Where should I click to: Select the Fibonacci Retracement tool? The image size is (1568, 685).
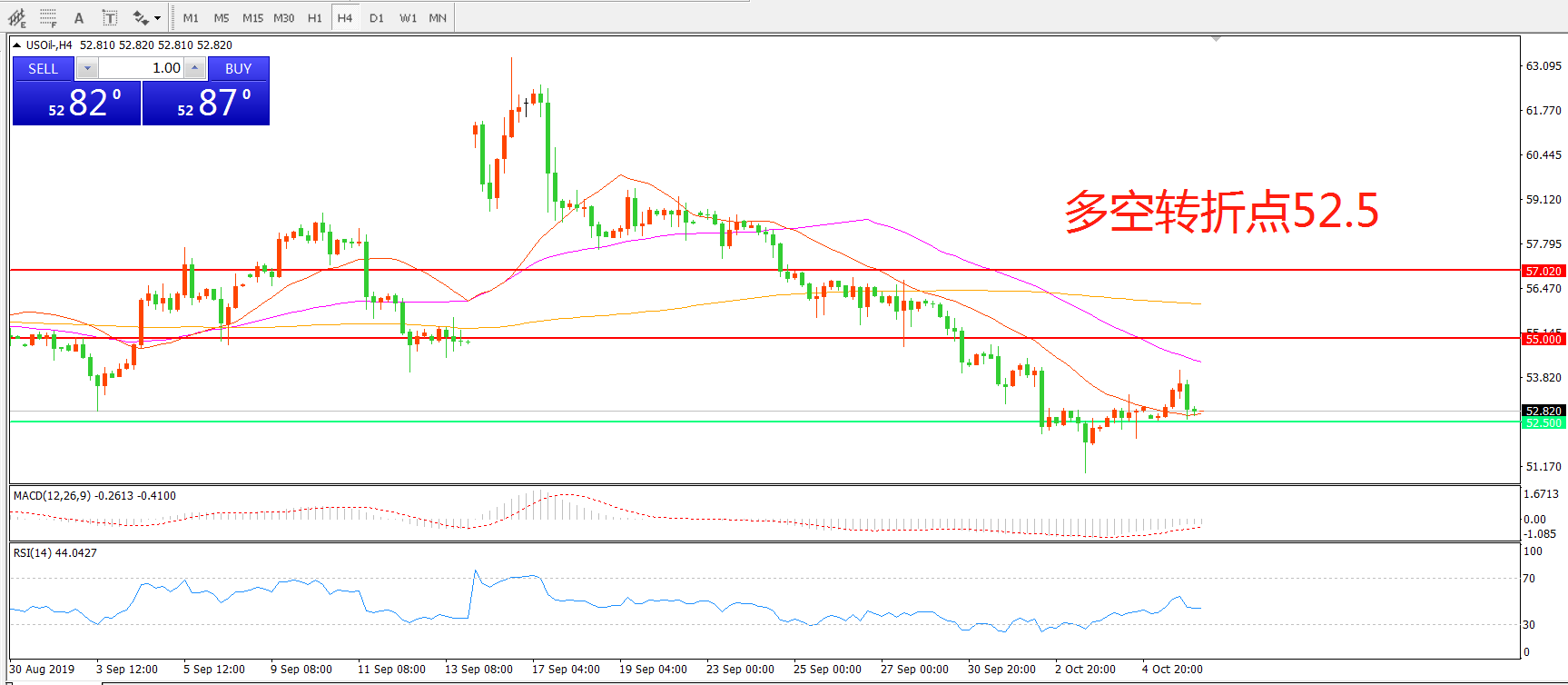(x=48, y=17)
